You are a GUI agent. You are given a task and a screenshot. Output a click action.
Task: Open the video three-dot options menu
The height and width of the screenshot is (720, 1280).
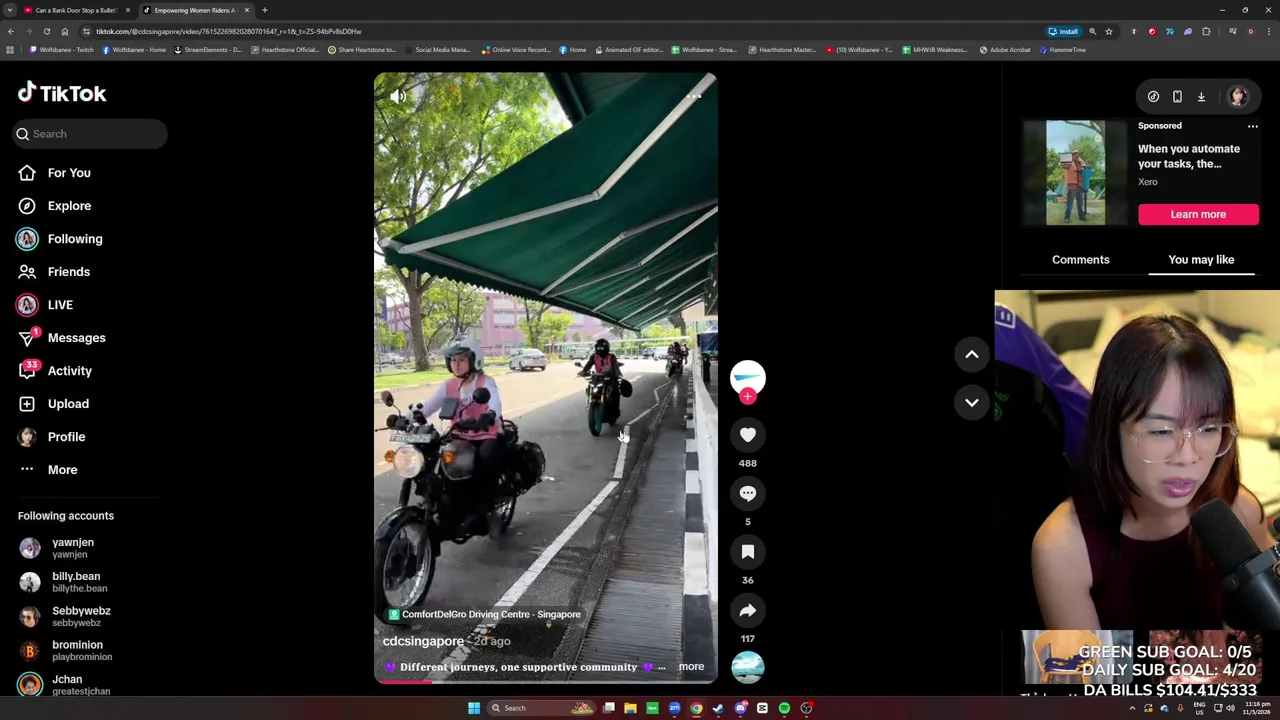point(694,96)
